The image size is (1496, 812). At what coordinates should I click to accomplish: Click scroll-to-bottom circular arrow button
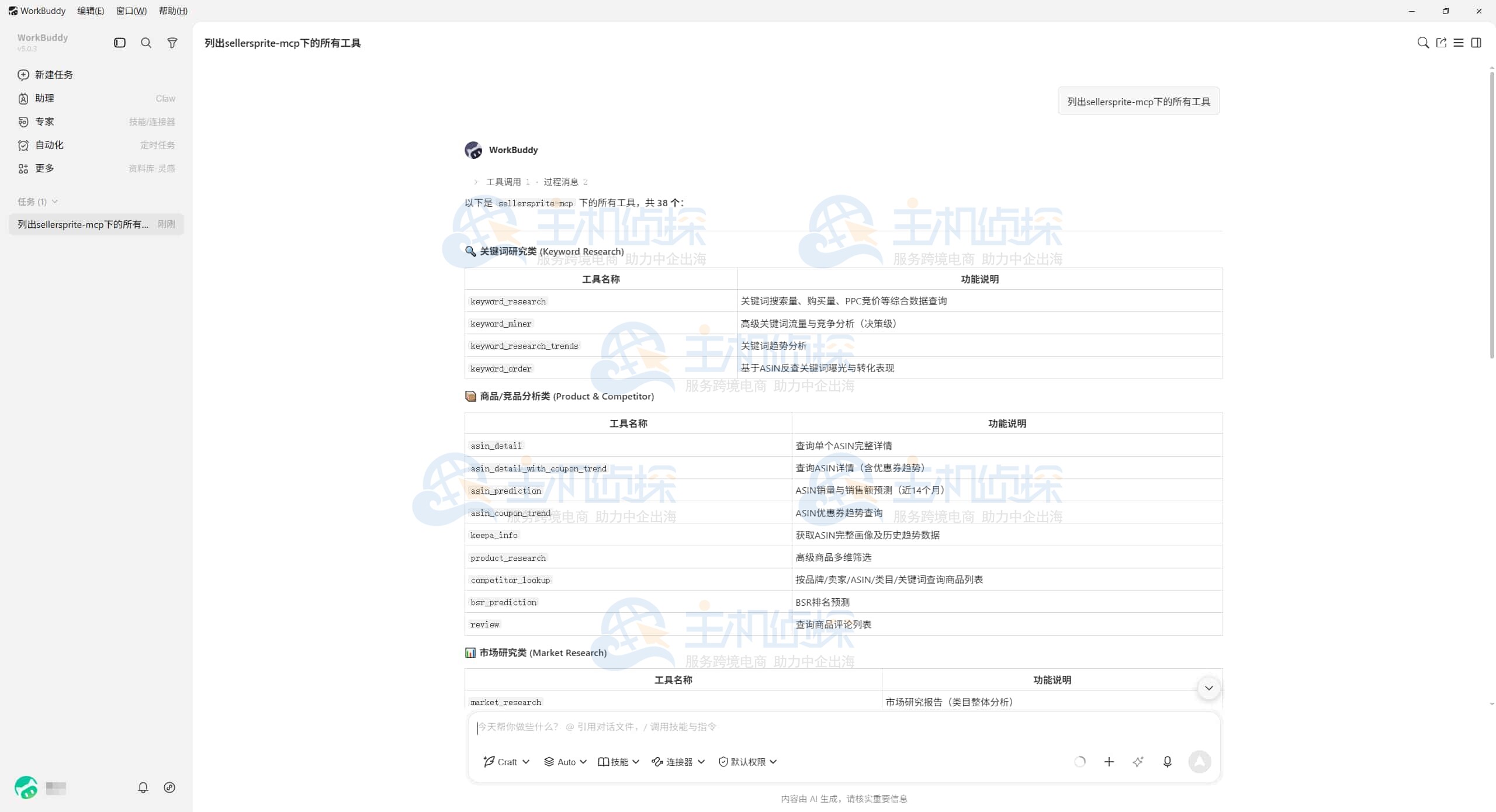click(1209, 688)
